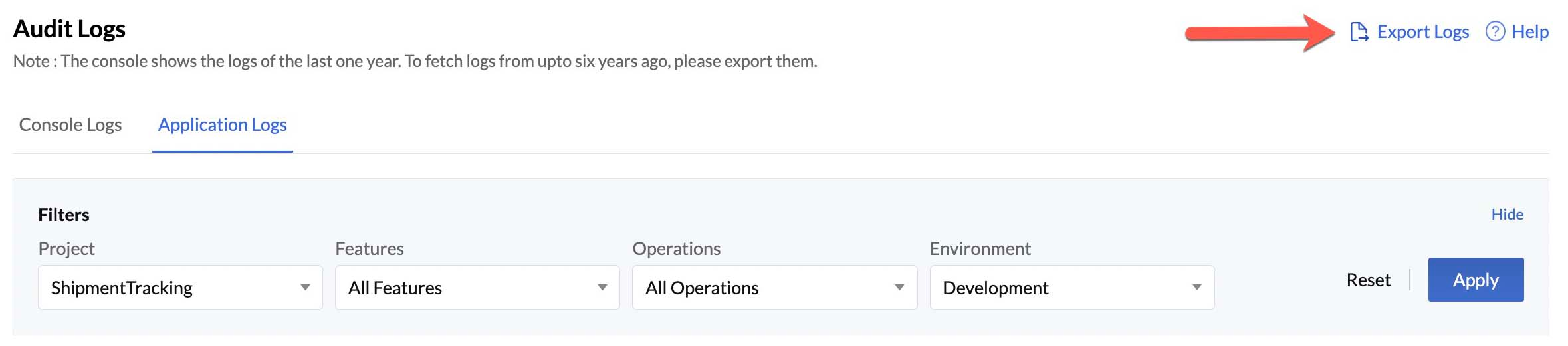Select the Application Logs tab
Viewport: 1568px width, 346px height.
tap(223, 125)
